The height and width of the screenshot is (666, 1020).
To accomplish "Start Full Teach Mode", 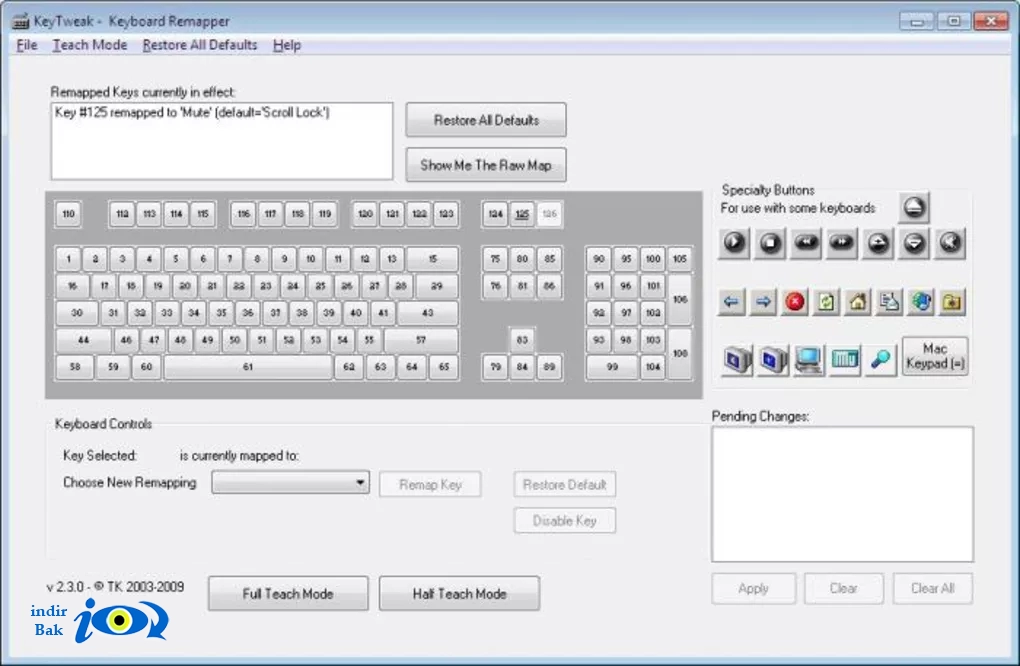I will point(288,594).
